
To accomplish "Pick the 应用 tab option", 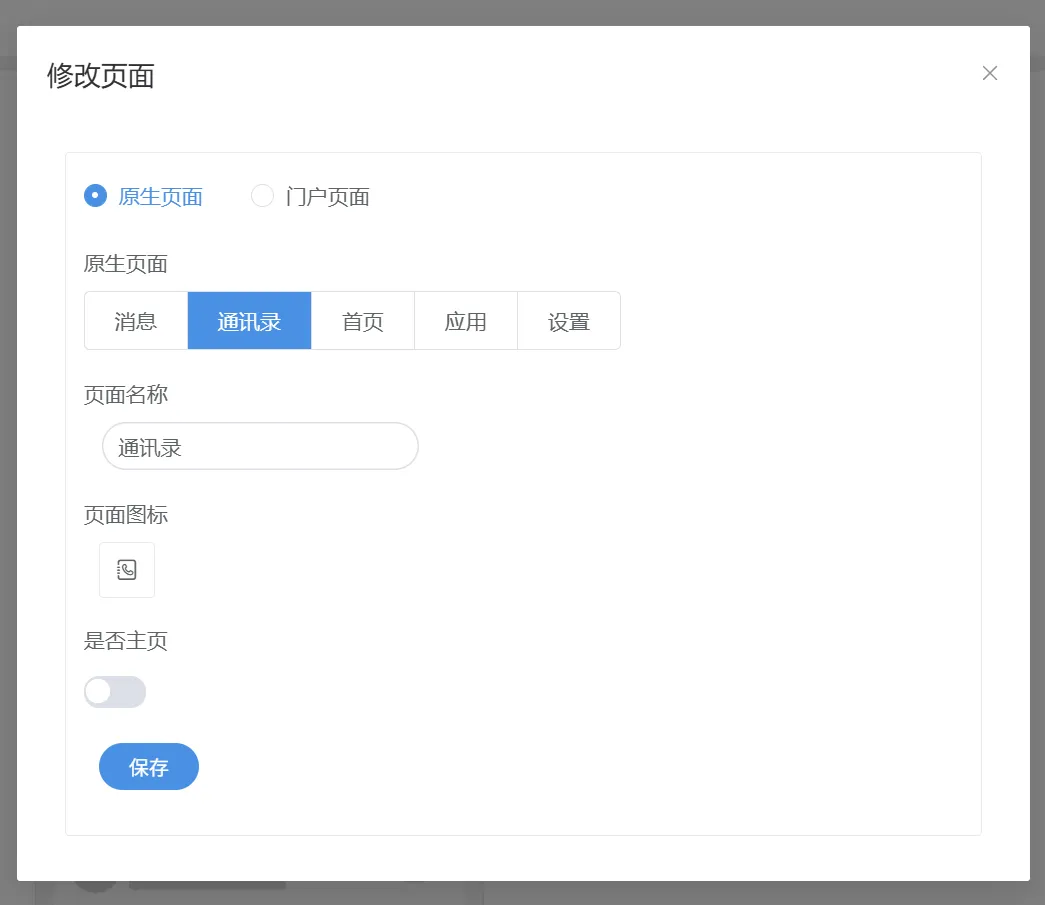I will pos(466,321).
